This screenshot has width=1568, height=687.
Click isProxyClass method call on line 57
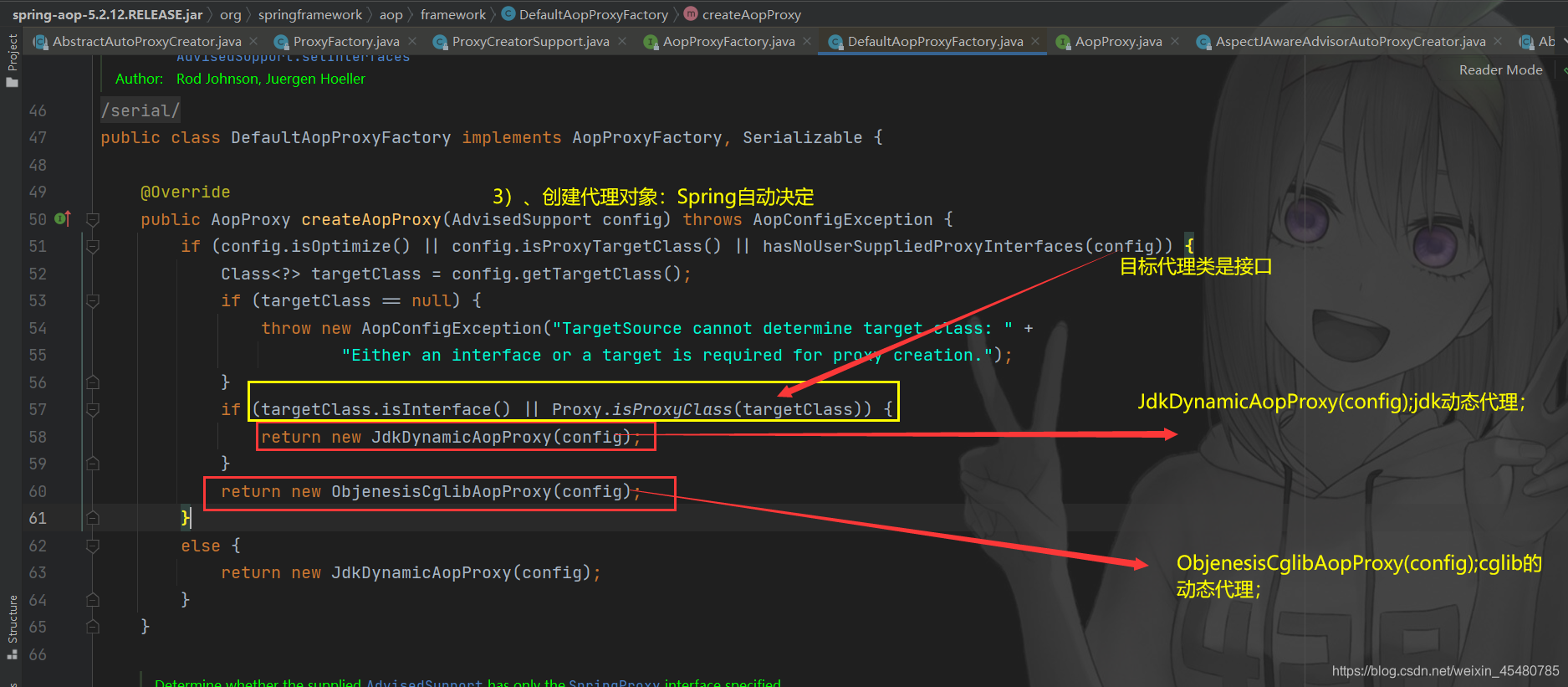tap(672, 409)
